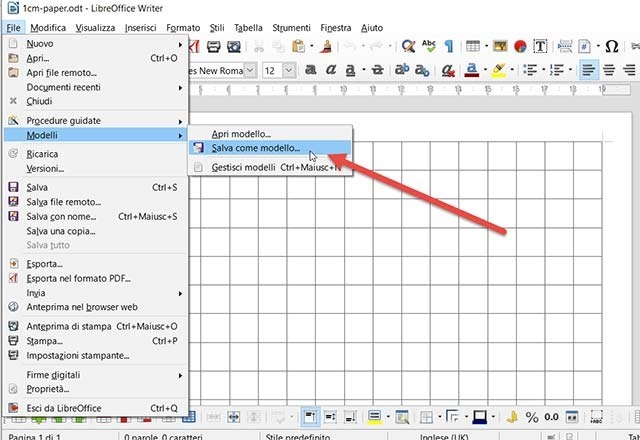Toggle Underline formatting button
The width and height of the screenshot is (640, 440).
(x=350, y=71)
